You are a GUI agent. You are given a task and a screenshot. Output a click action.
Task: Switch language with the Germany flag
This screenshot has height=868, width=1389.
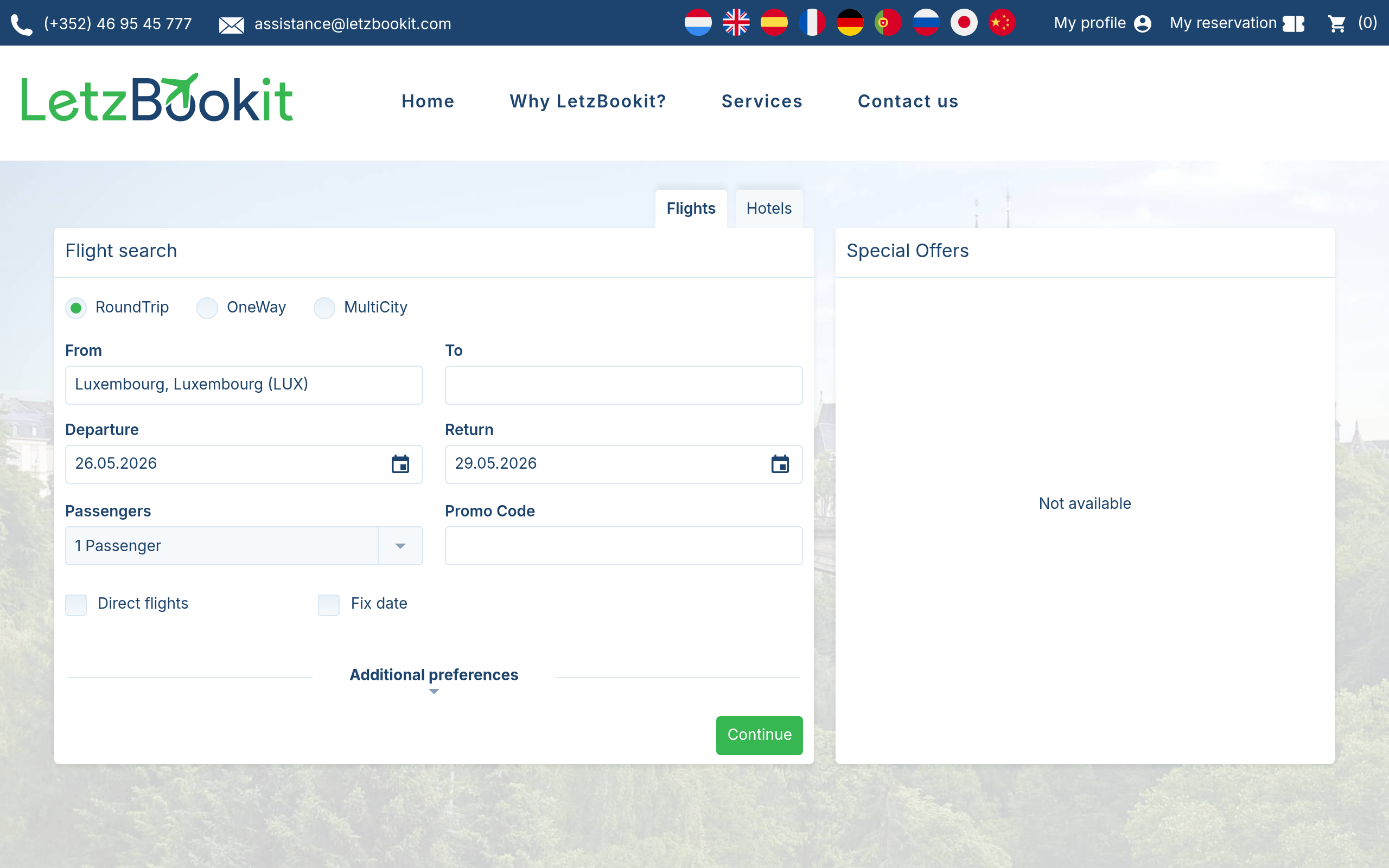pos(850,23)
